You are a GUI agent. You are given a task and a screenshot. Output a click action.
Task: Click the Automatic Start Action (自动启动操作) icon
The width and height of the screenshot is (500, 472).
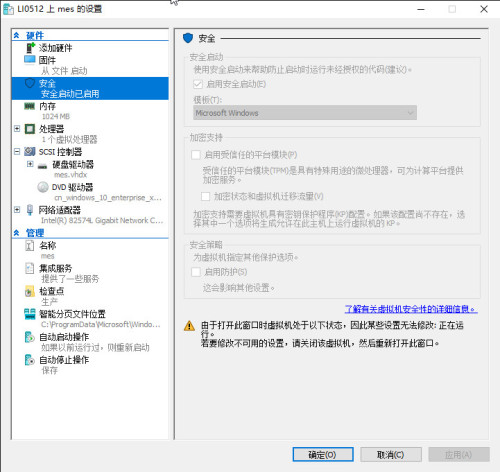pos(30,337)
